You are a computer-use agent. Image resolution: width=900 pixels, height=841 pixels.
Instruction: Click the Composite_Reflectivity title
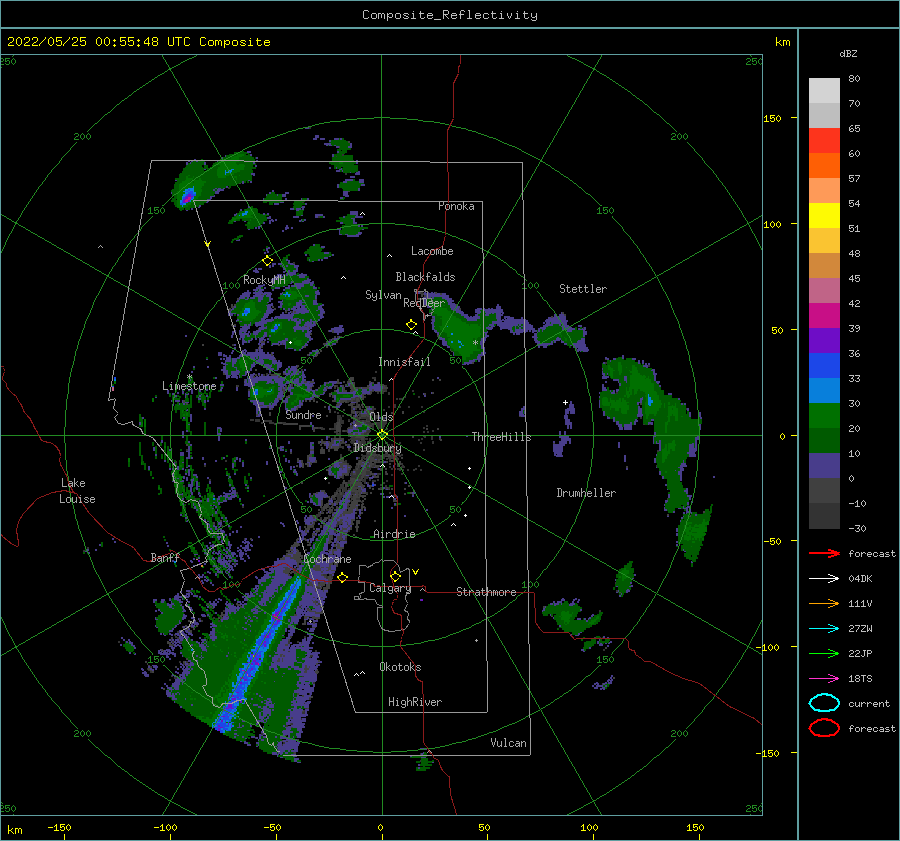(x=450, y=15)
